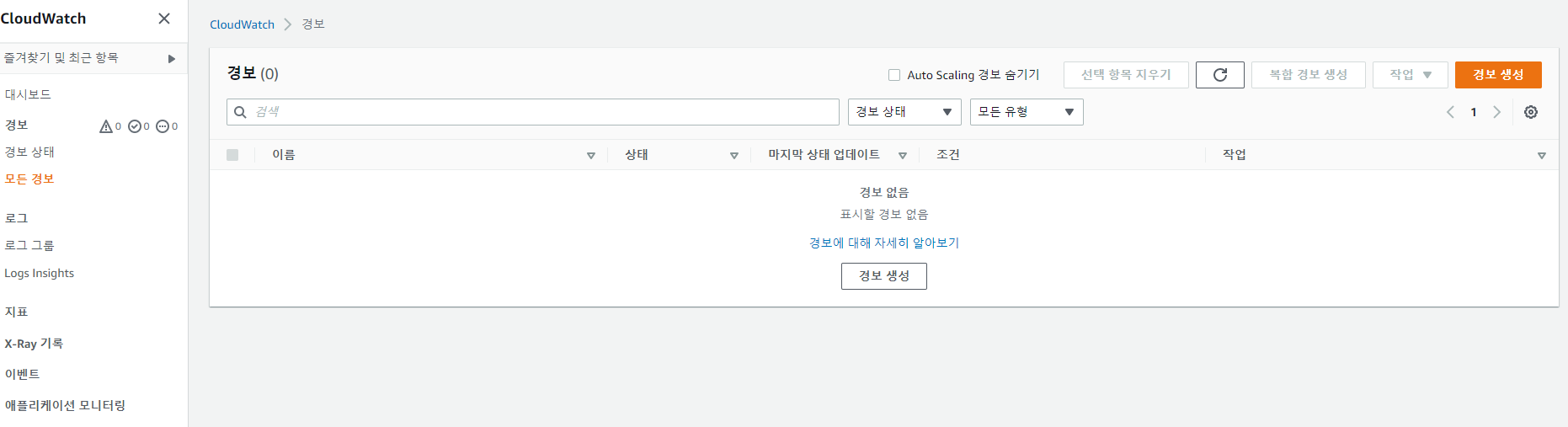Open 애플리케이션 모니터링 sidebar section

pyautogui.click(x=65, y=405)
